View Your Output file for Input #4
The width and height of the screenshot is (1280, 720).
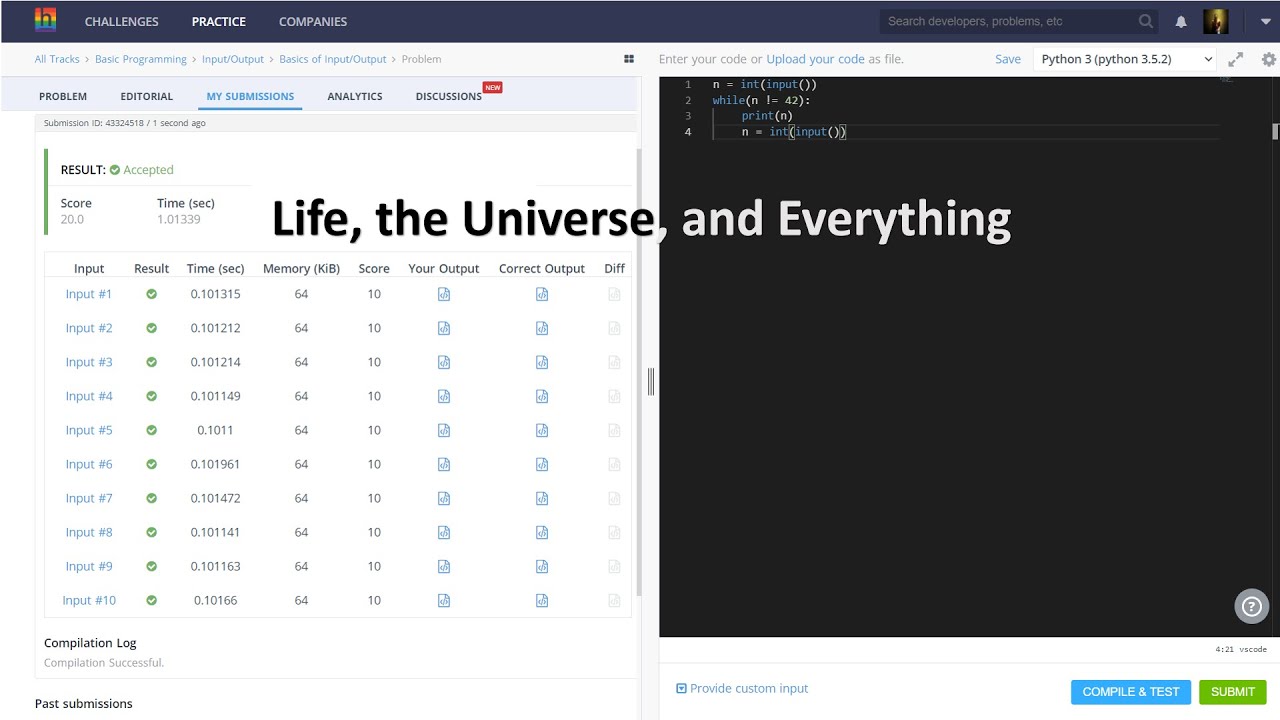444,396
